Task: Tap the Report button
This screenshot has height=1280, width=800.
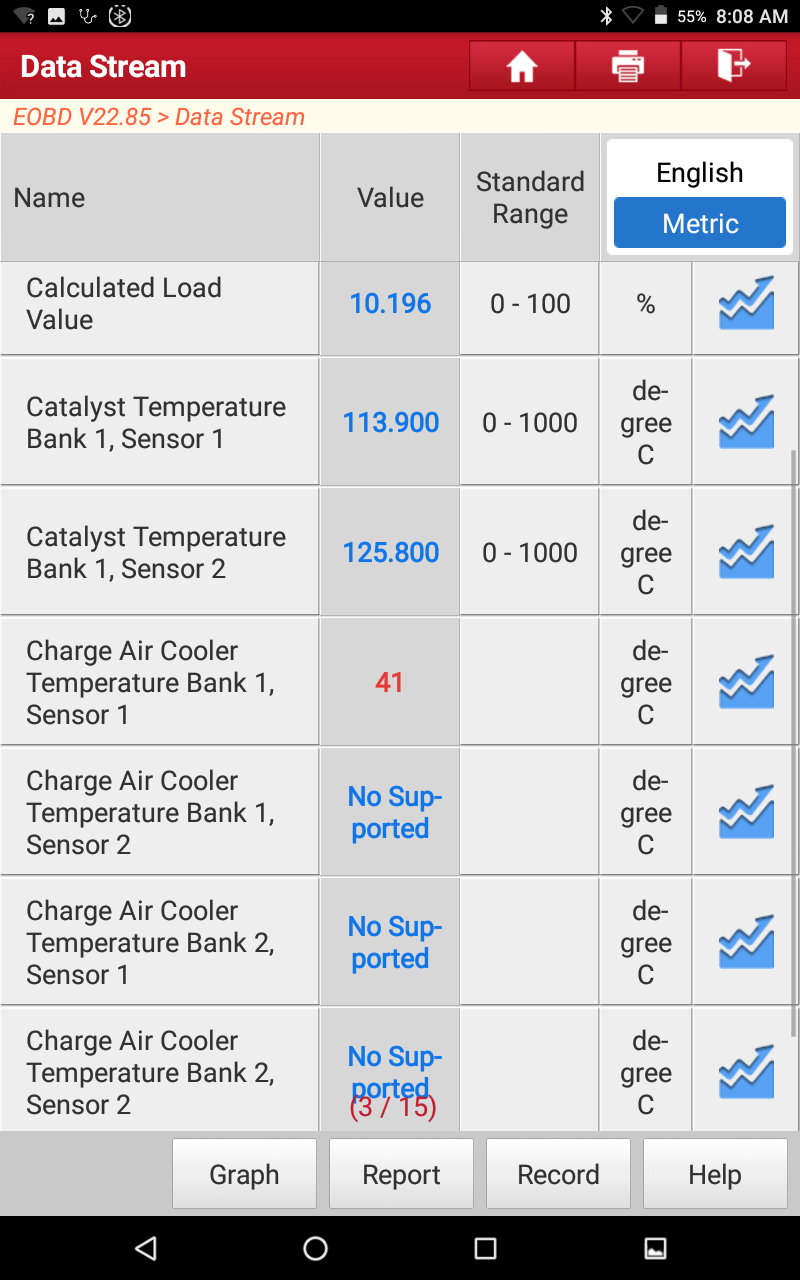Action: click(401, 1174)
